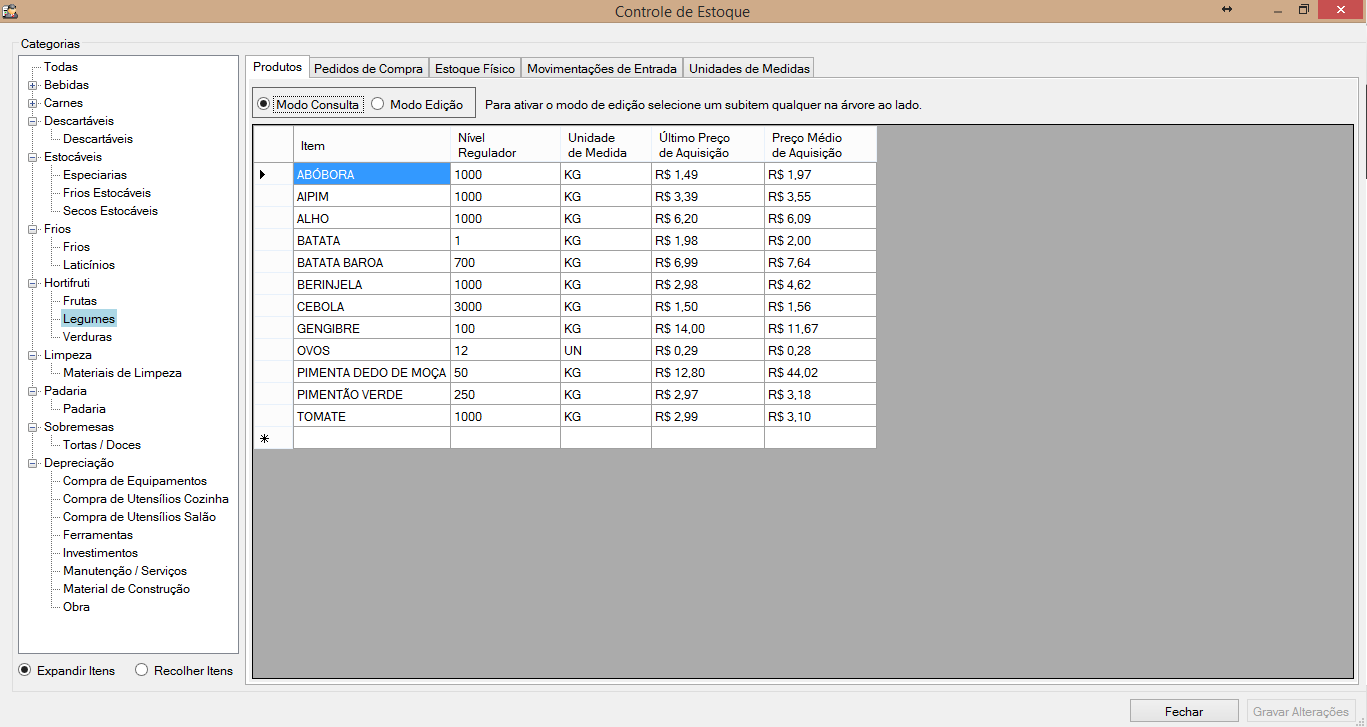Image resolution: width=1367 pixels, height=727 pixels.
Task: Switch to the Pedidos de Compra tab
Action: click(x=368, y=69)
